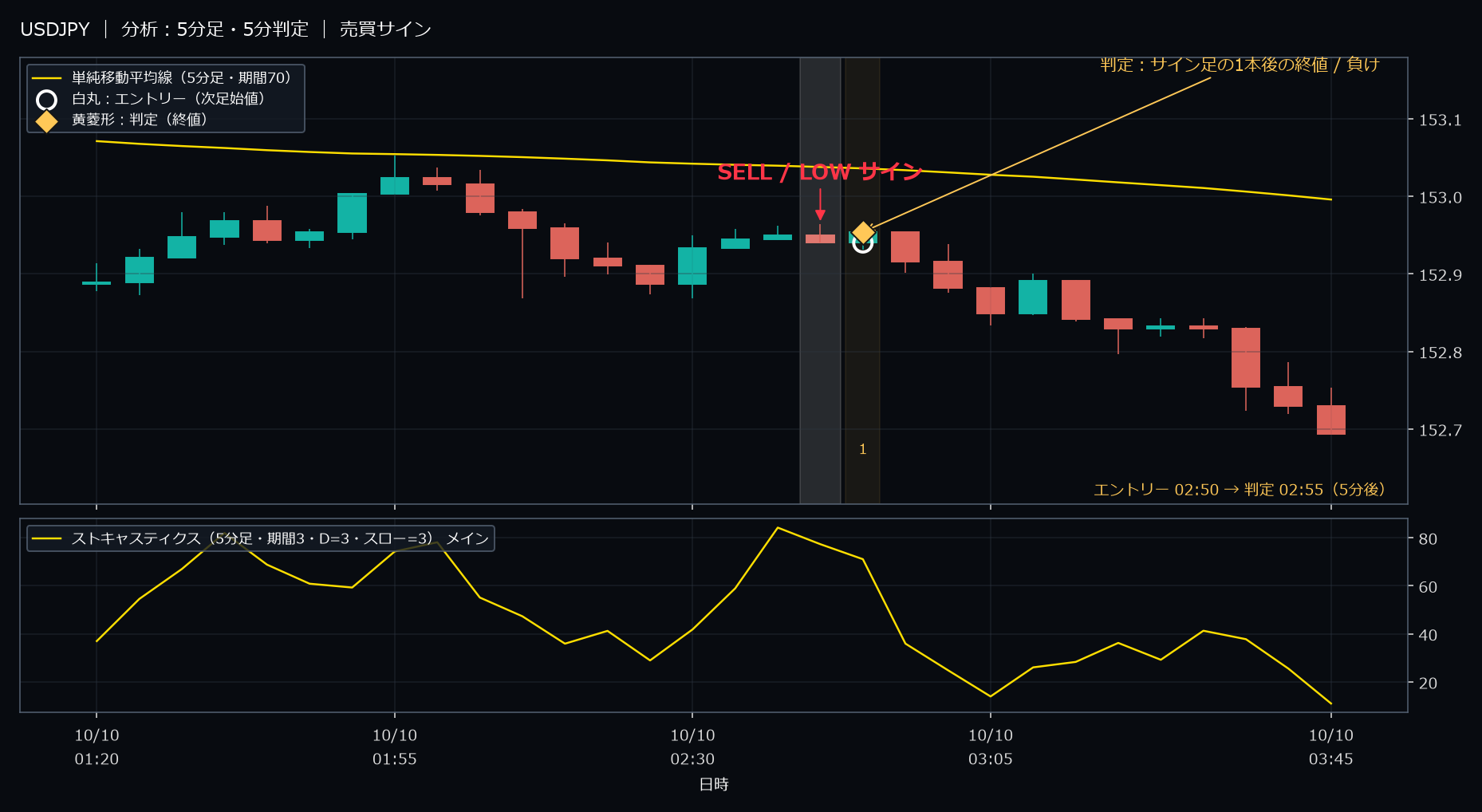Click the USDJPY symbol in the title

pyautogui.click(x=55, y=30)
